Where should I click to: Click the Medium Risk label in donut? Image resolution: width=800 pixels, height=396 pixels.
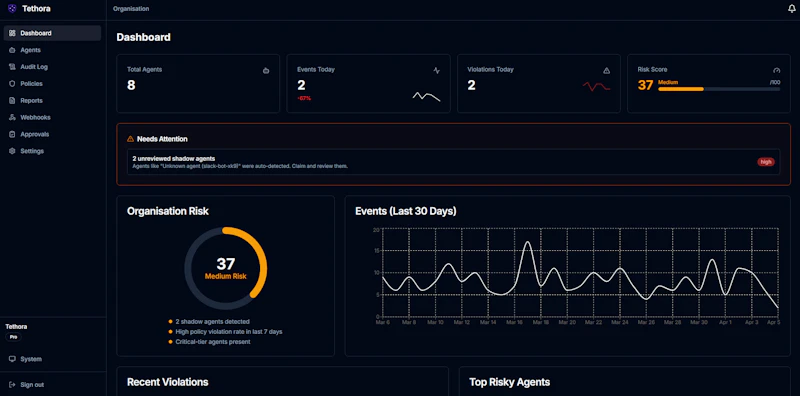(226, 277)
